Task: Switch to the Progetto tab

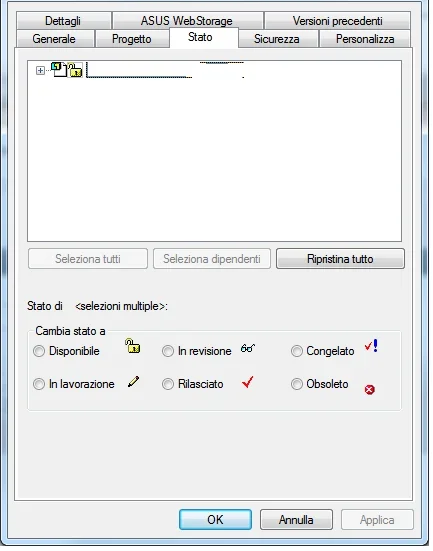Action: point(132,39)
